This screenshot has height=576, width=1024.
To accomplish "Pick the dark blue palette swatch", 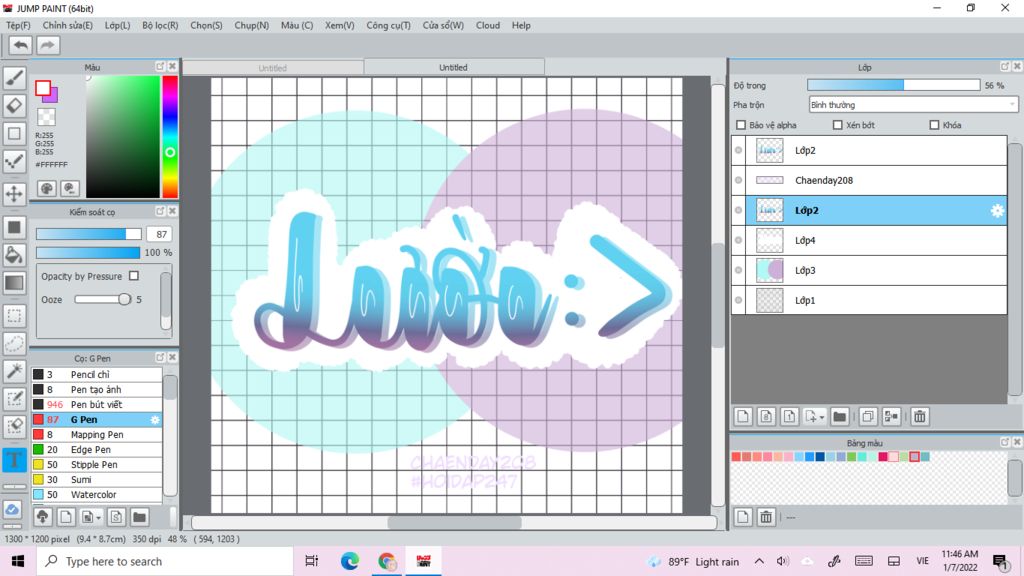I will [x=820, y=456].
